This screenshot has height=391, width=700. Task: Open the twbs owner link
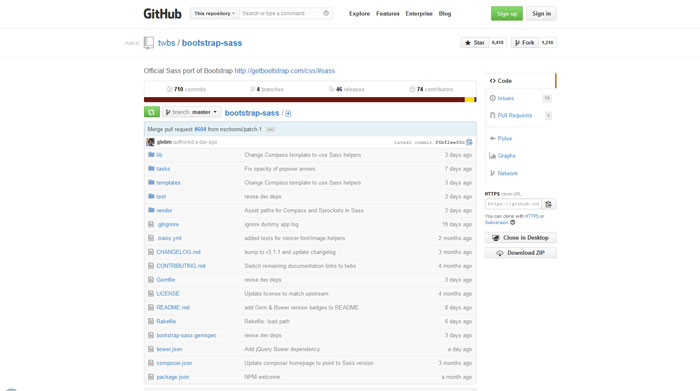pos(166,43)
